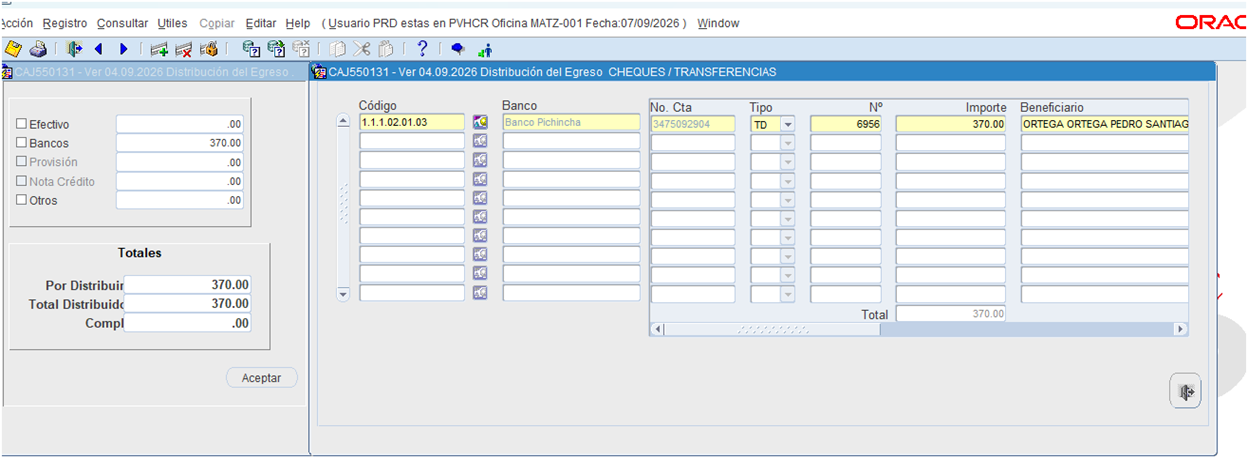Click the Enter Query toolbar icon
The image size is (1249, 476).
[252, 48]
